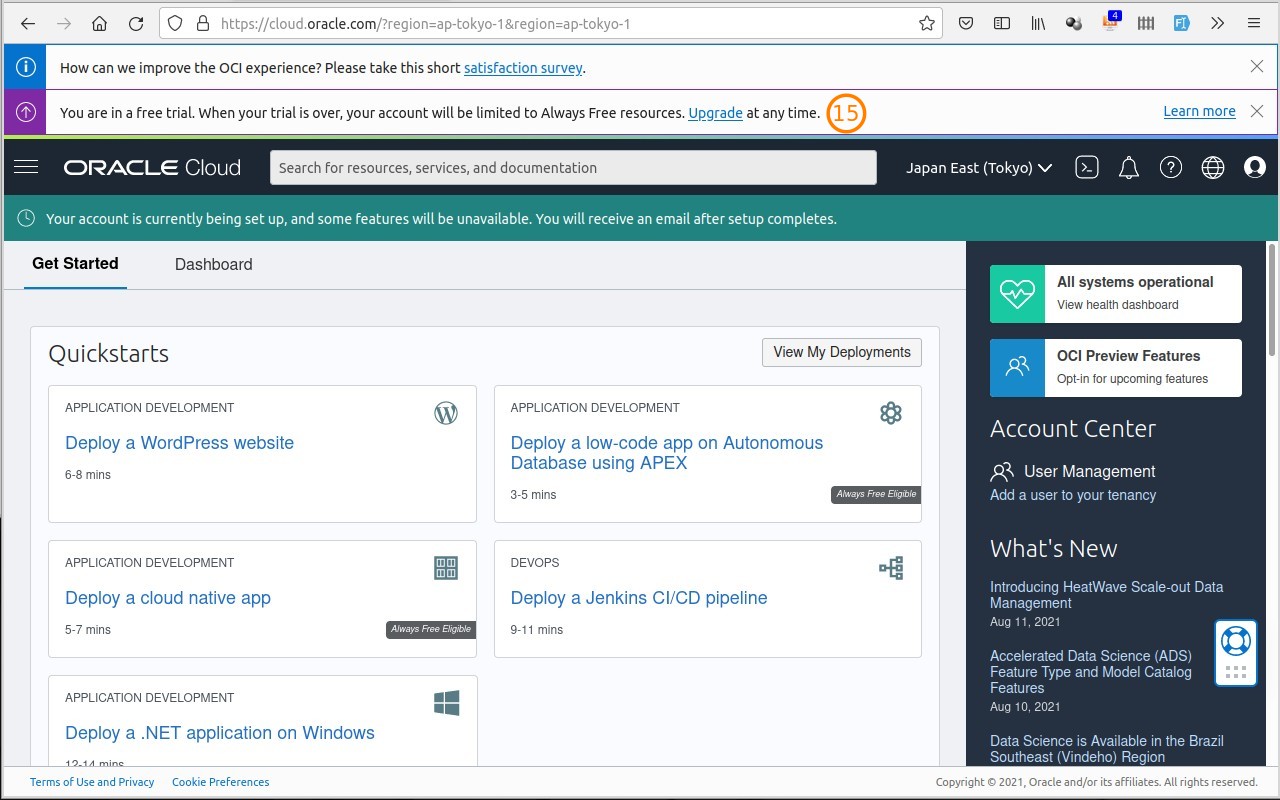The width and height of the screenshot is (1280, 800).
Task: Click Terms of Use and Privacy link
Action: coord(92,782)
